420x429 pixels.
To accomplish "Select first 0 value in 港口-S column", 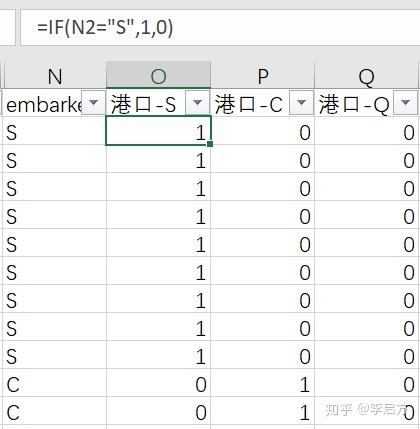I will pos(158,382).
